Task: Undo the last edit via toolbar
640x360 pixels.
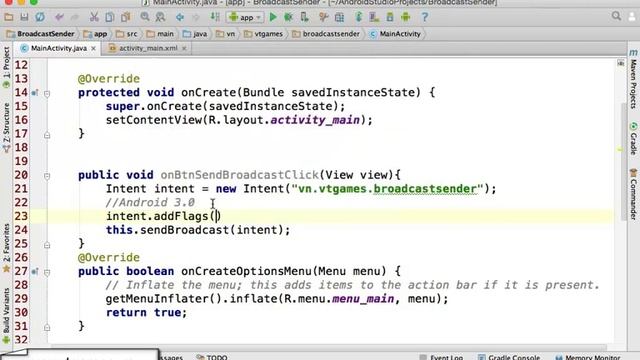Action: tap(59, 17)
